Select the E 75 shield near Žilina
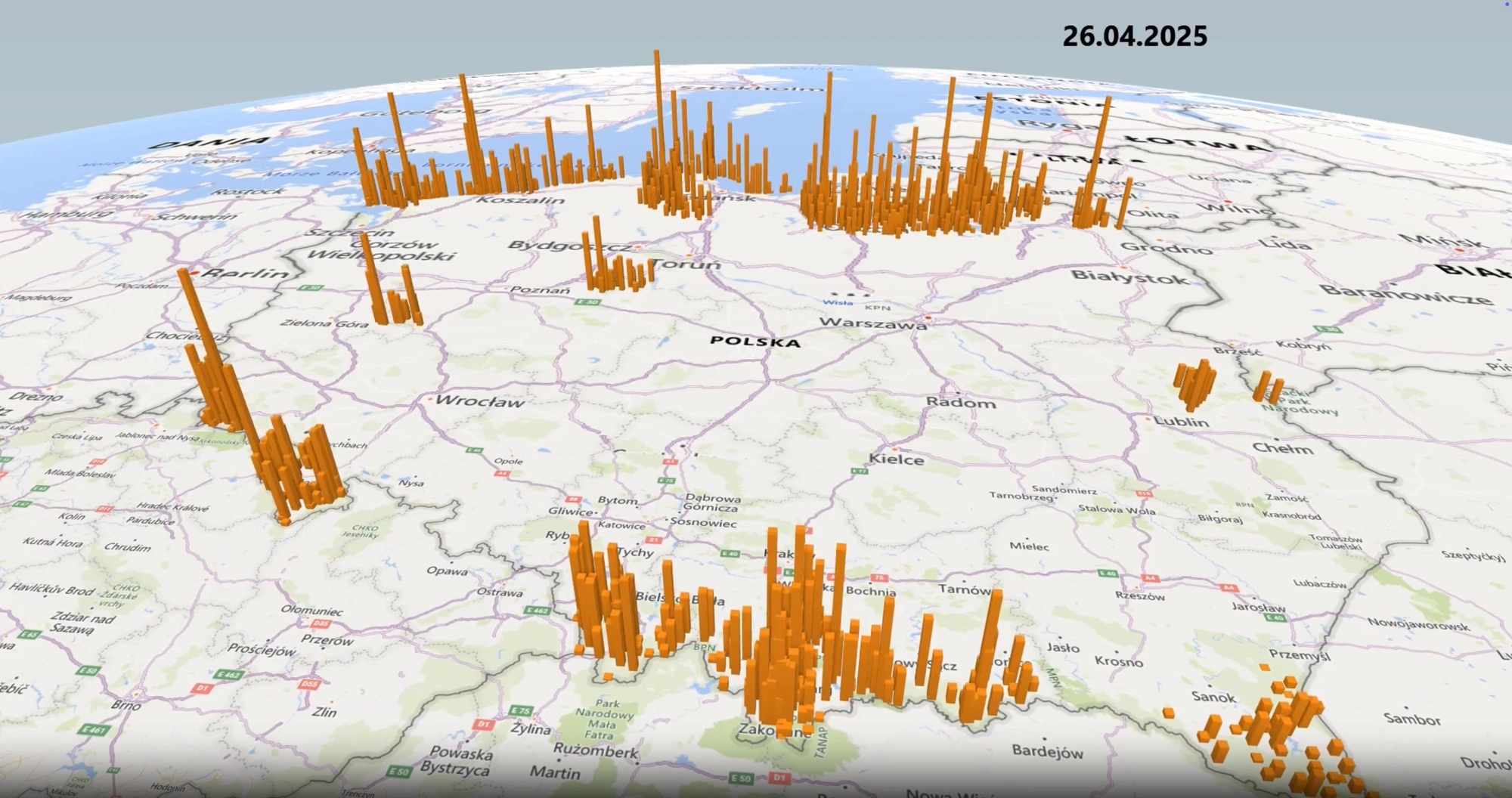Viewport: 1512px width, 798px height. pyautogui.click(x=521, y=710)
